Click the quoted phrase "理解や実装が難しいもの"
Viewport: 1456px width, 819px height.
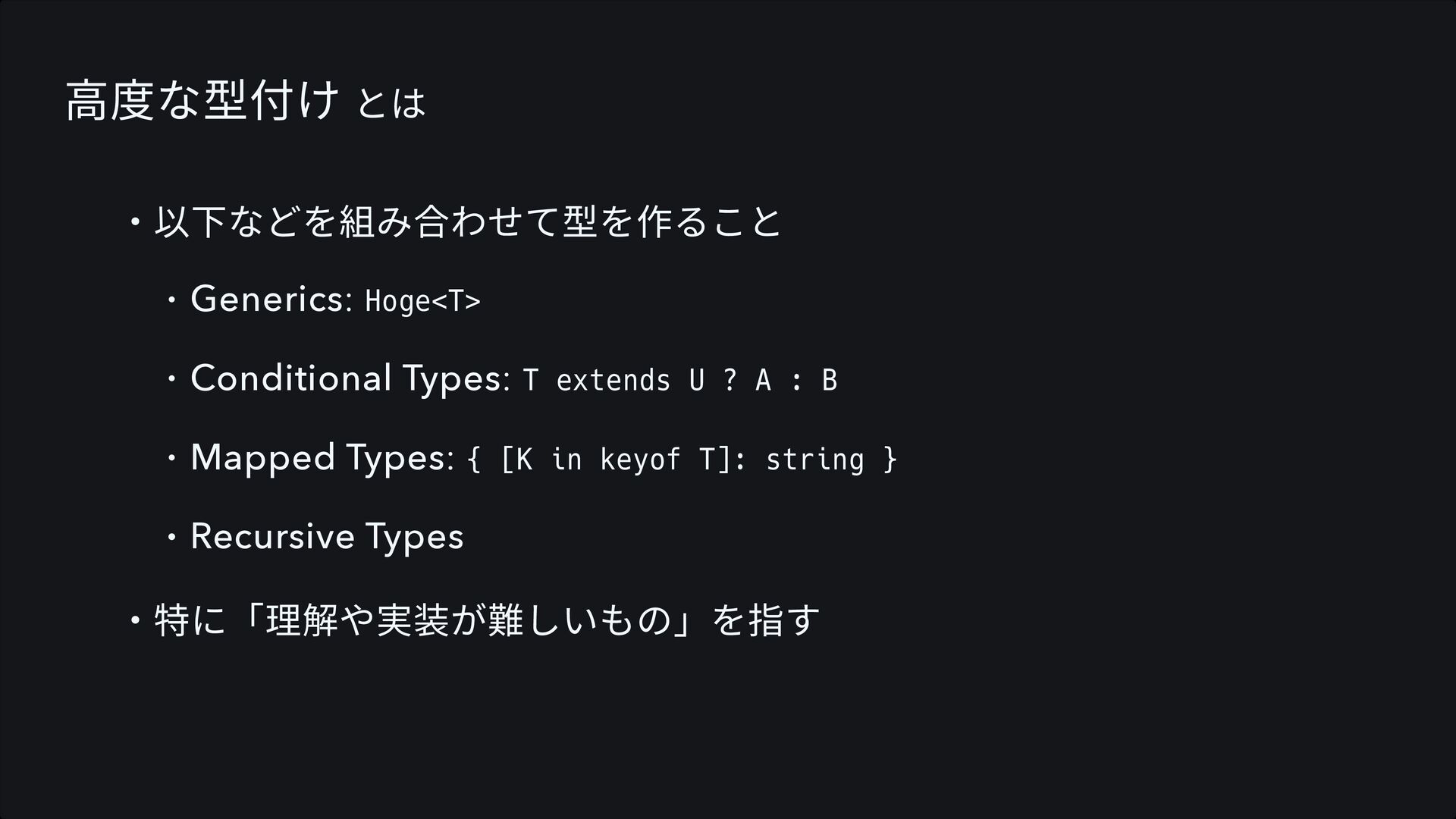click(465, 620)
